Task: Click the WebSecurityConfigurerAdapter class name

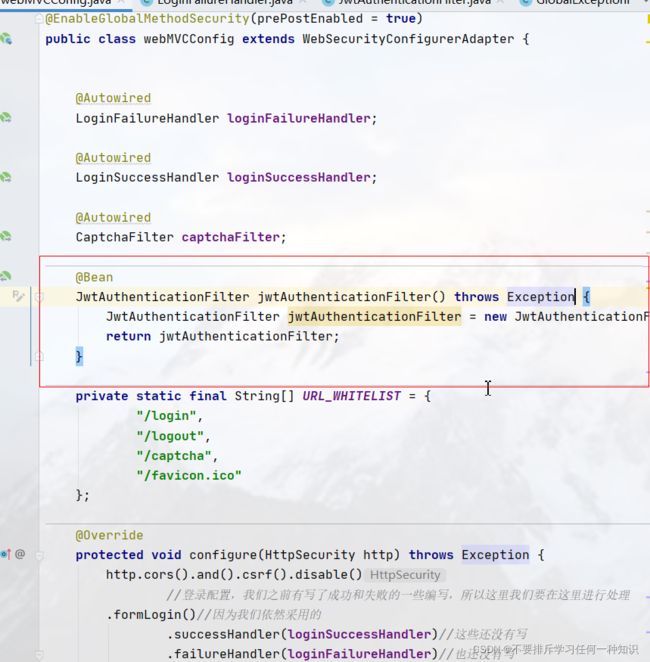Action: (408, 39)
